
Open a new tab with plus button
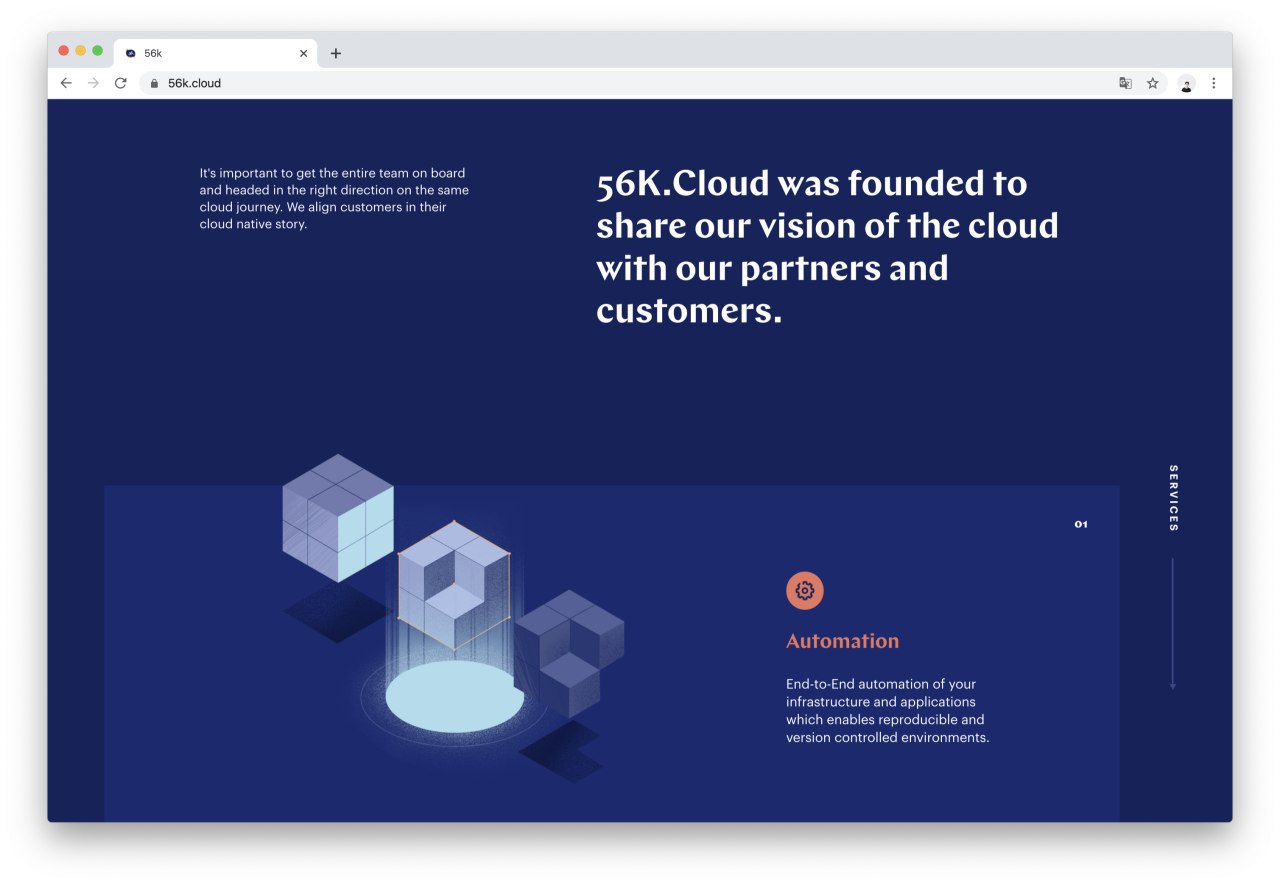(x=335, y=53)
